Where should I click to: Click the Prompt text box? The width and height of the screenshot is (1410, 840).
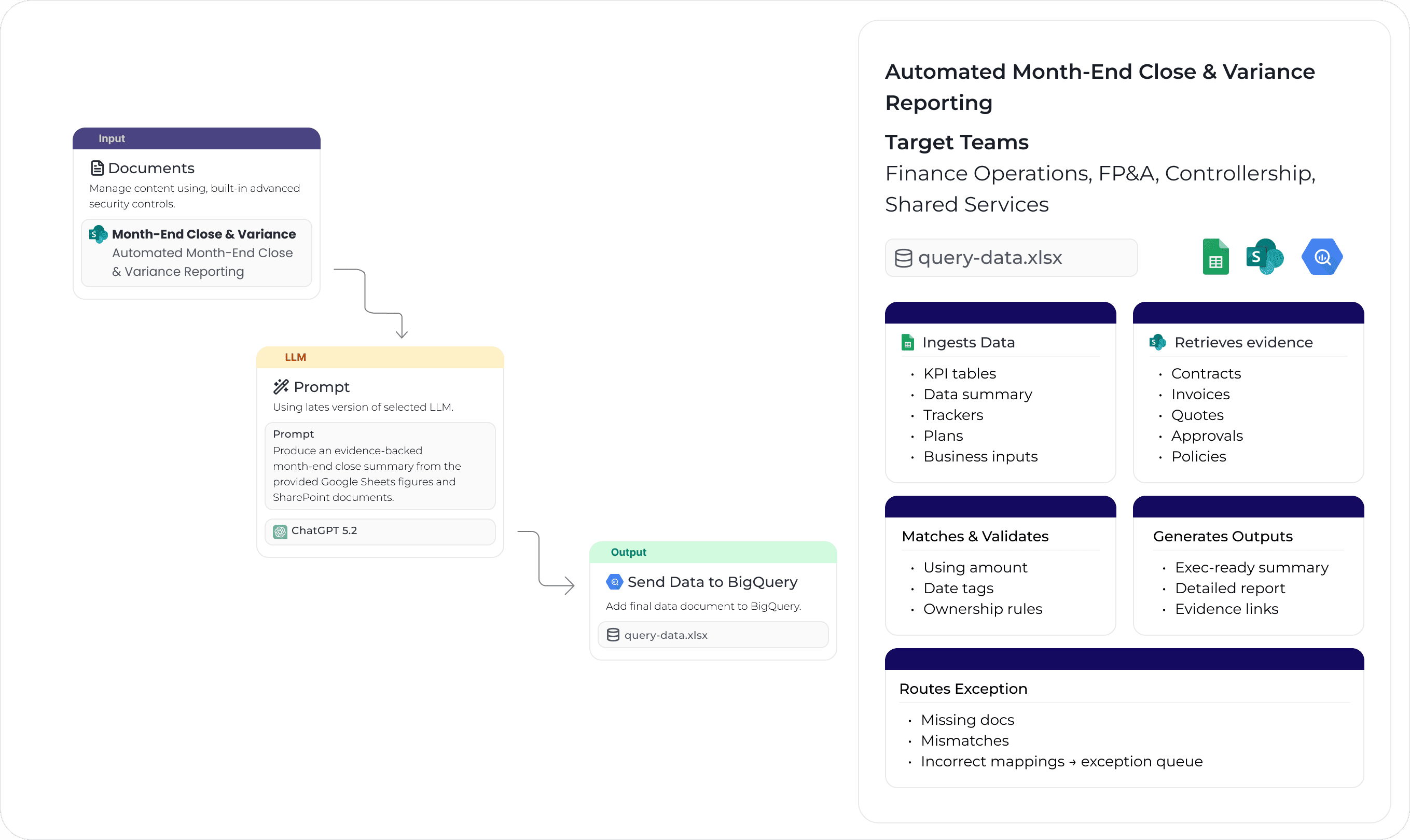point(379,466)
